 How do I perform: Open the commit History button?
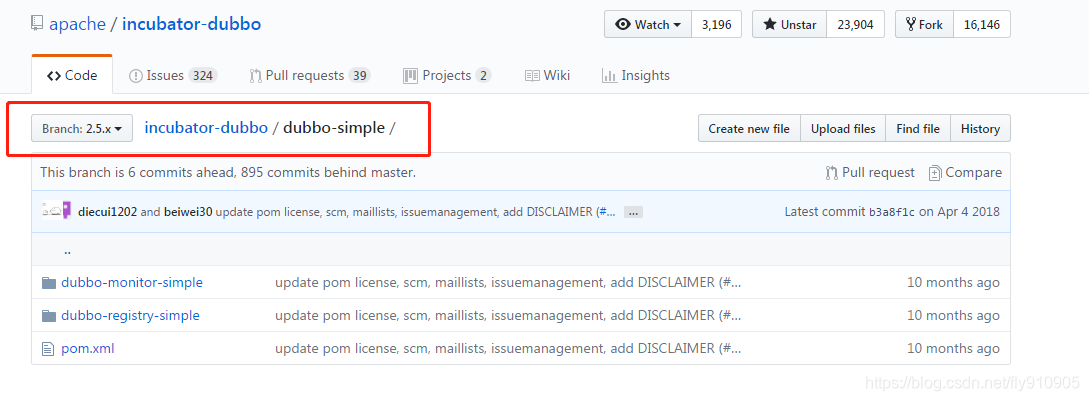tap(980, 129)
